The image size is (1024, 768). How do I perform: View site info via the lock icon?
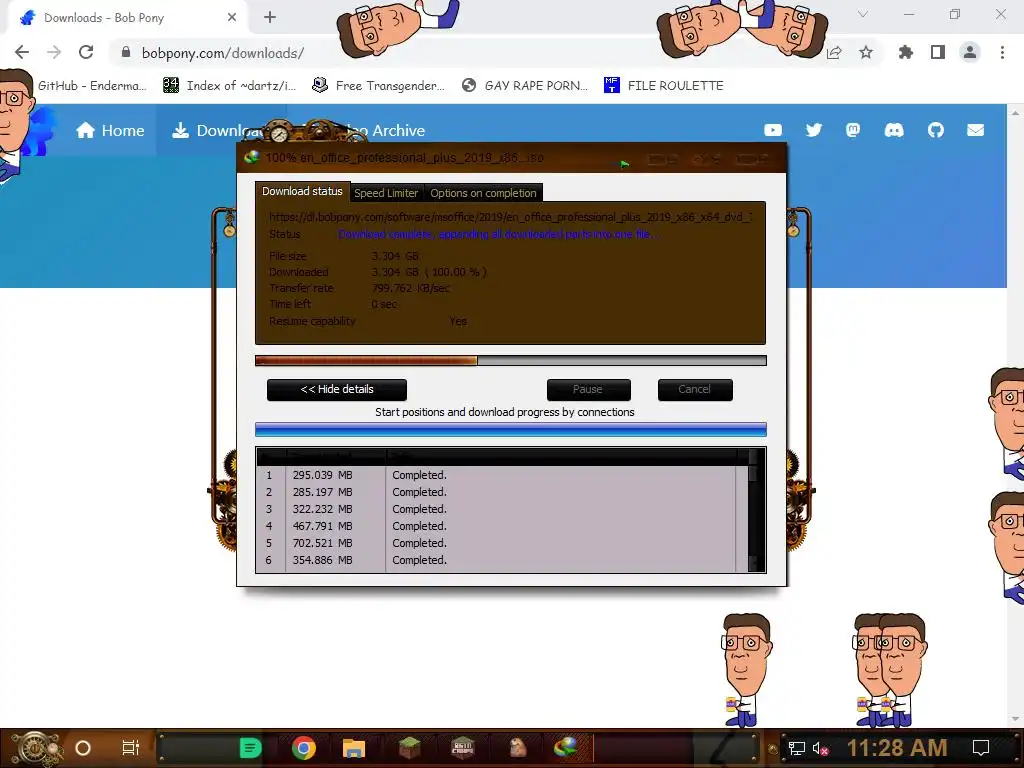pyautogui.click(x=126, y=52)
